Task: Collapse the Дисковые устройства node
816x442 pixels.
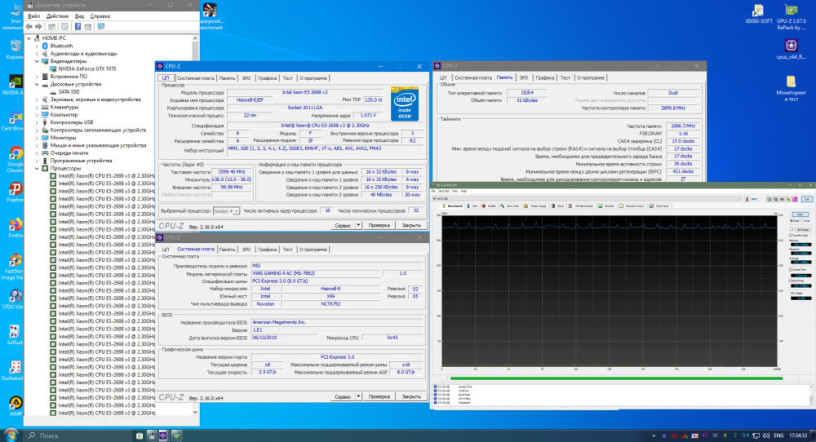Action: coord(37,84)
